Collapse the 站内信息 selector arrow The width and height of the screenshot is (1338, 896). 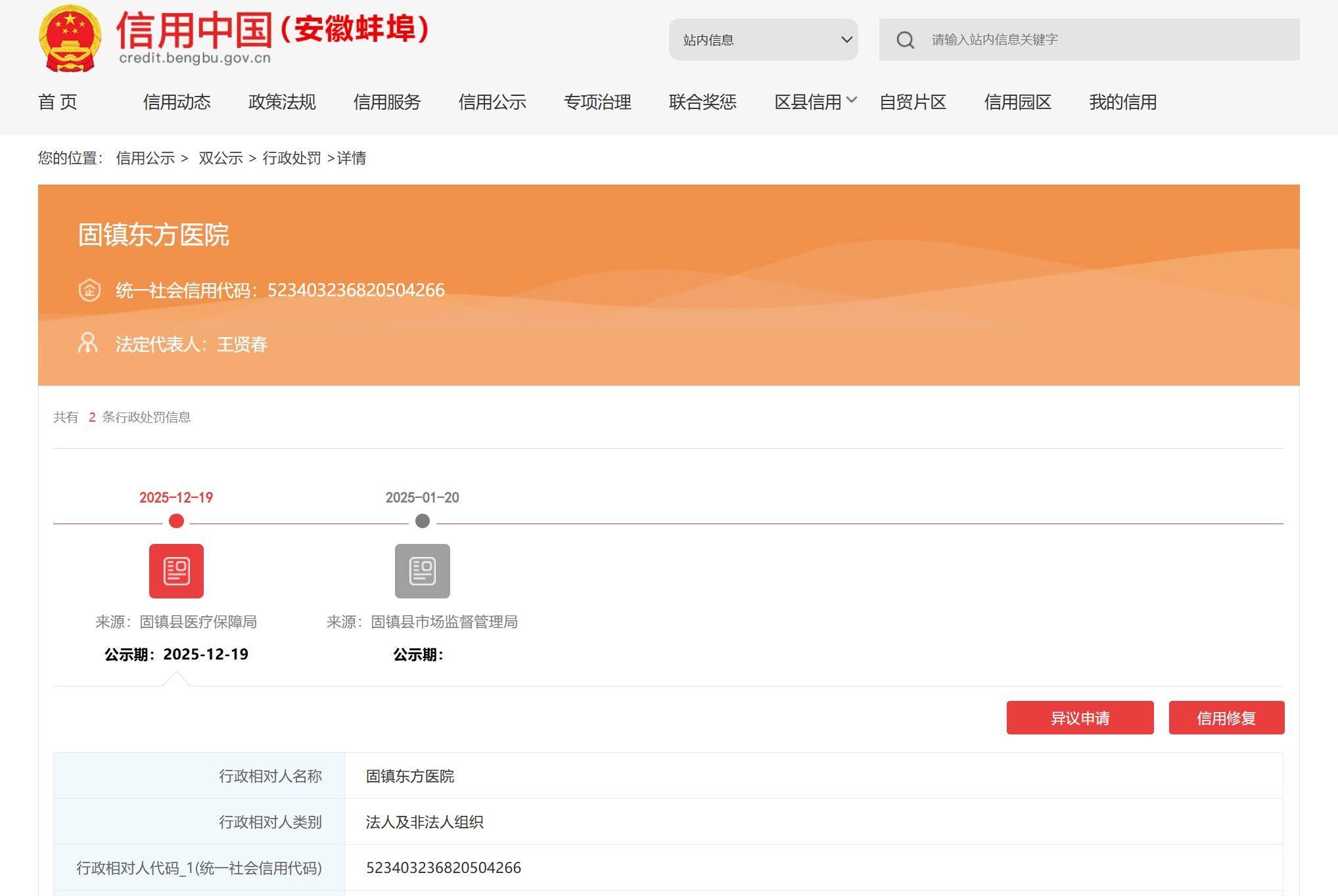coord(845,39)
